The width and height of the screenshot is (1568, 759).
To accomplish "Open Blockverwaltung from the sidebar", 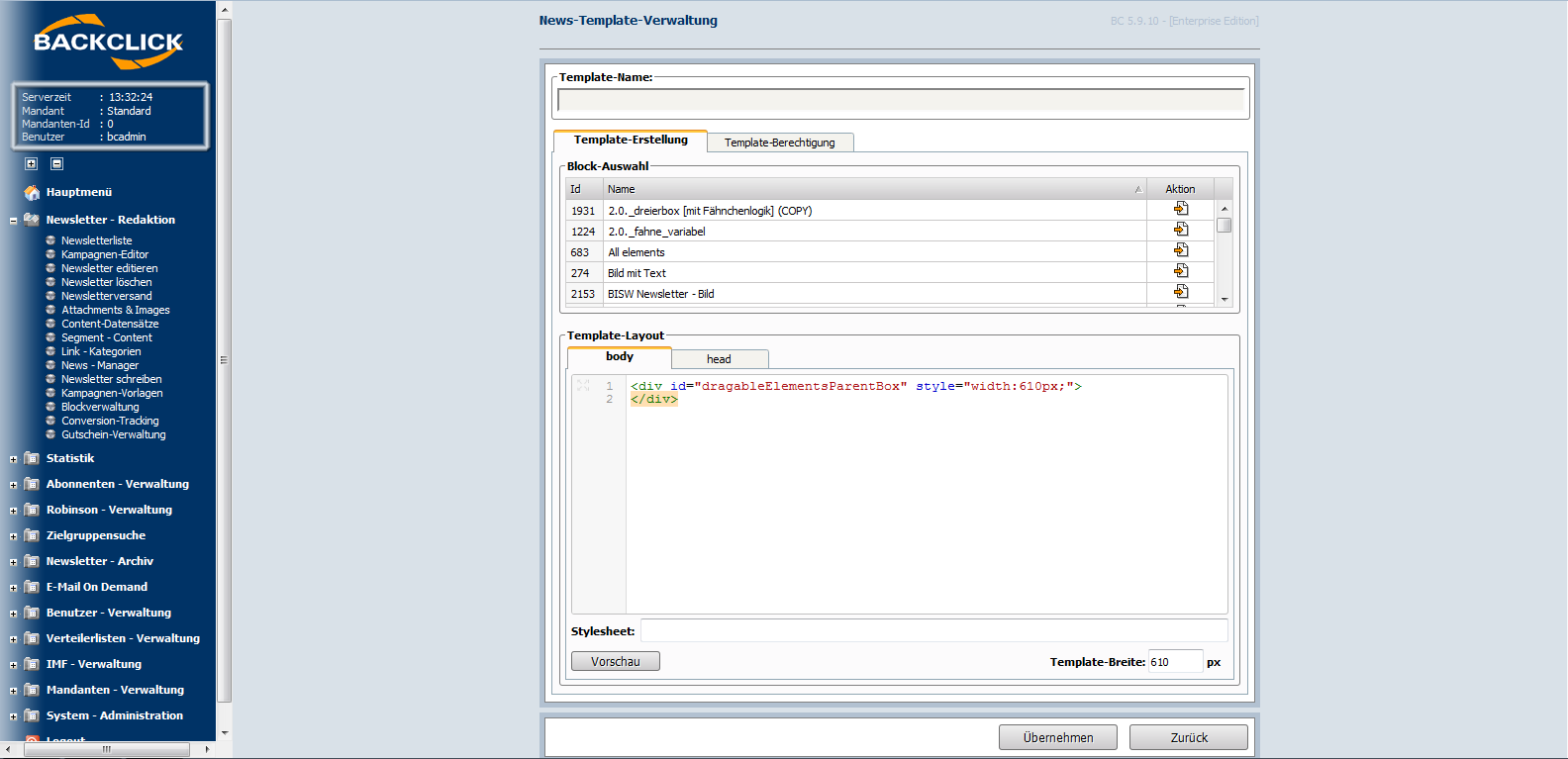I will [x=100, y=407].
